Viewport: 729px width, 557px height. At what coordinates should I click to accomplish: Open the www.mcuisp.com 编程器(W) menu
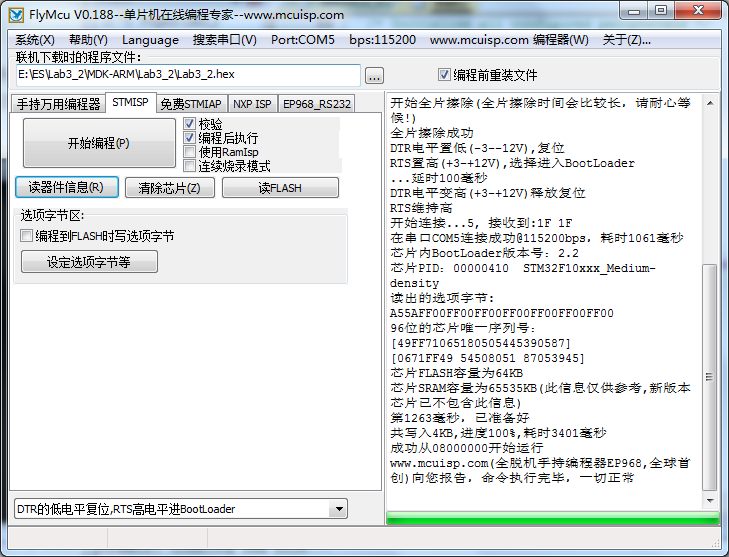pos(509,40)
